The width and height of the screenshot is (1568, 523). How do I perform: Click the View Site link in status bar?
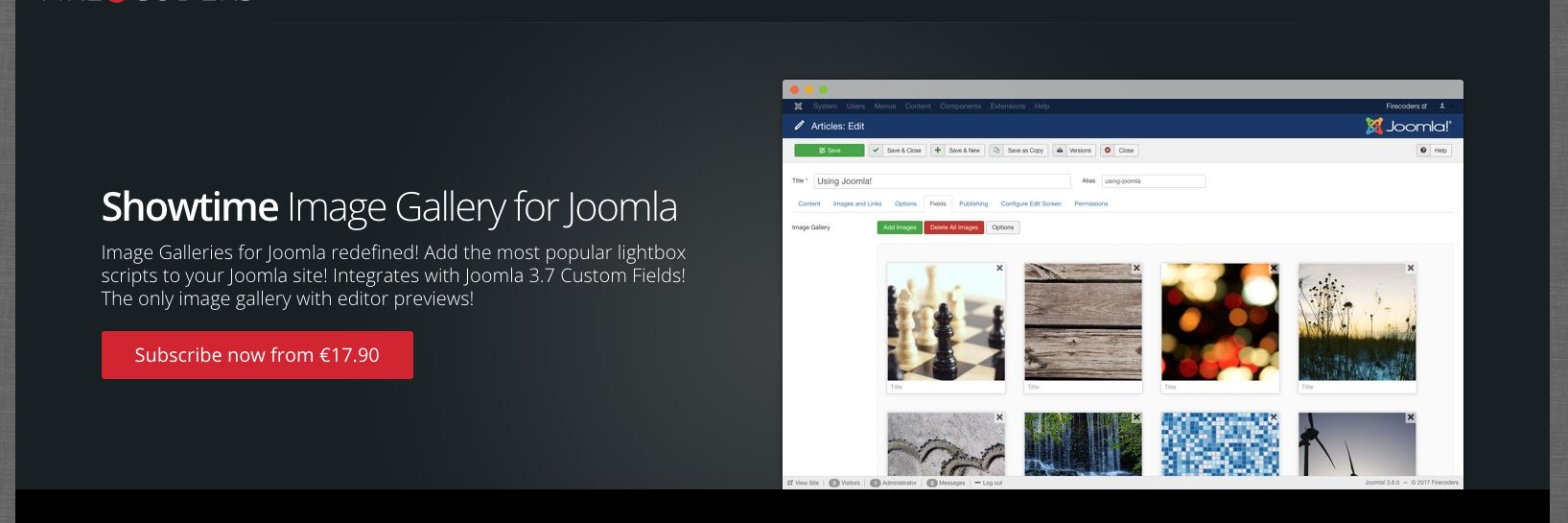[804, 483]
